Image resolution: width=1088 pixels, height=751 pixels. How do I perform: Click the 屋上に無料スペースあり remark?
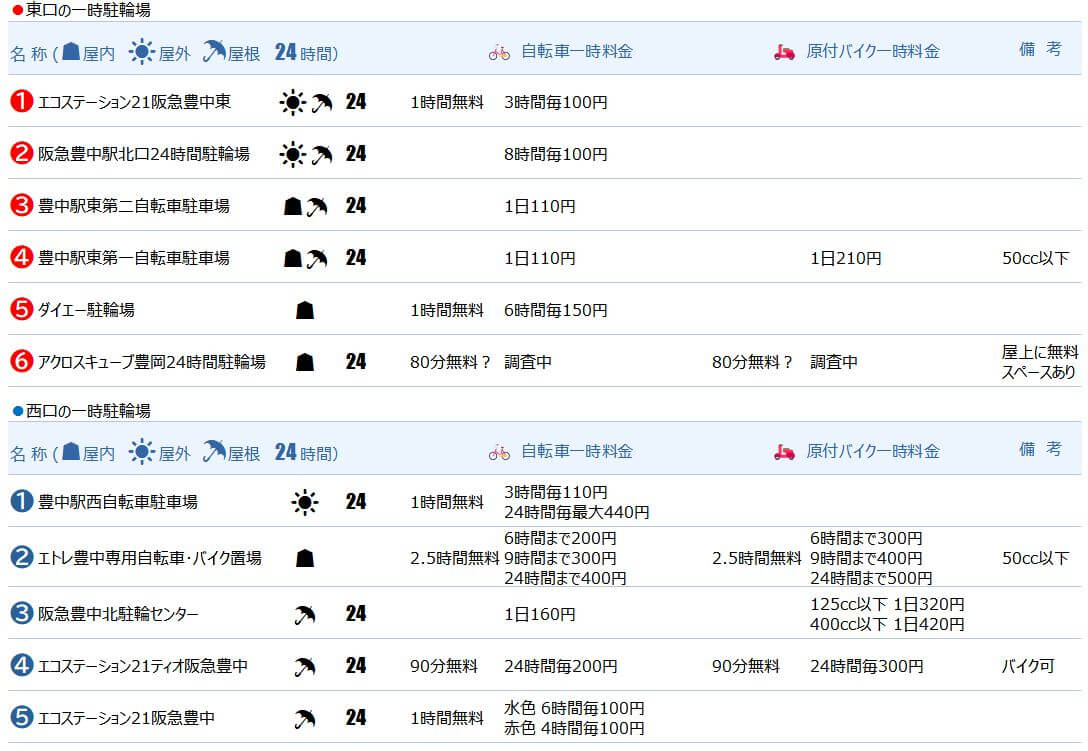1039,362
